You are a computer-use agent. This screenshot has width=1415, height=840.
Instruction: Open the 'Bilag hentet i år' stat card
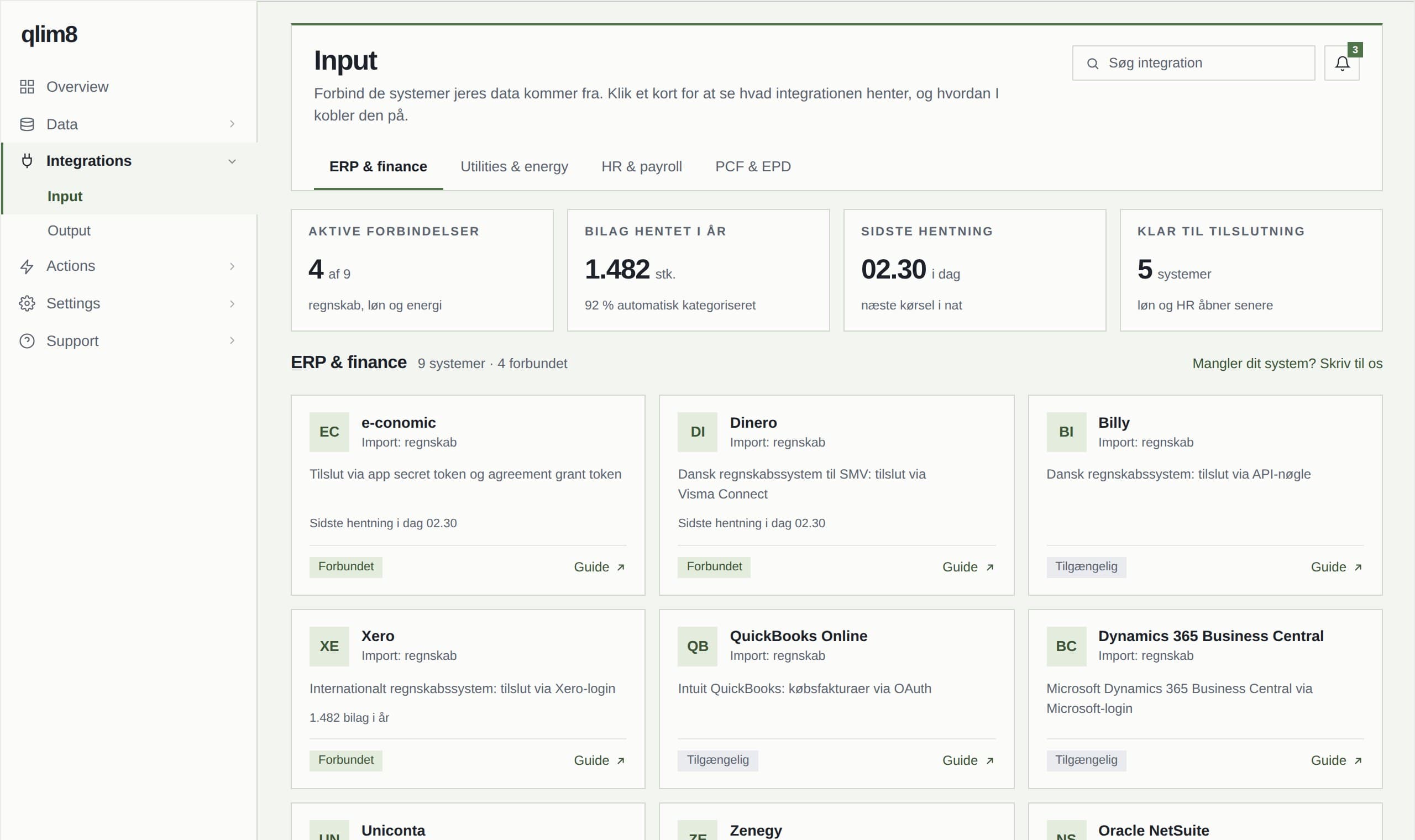tap(698, 270)
